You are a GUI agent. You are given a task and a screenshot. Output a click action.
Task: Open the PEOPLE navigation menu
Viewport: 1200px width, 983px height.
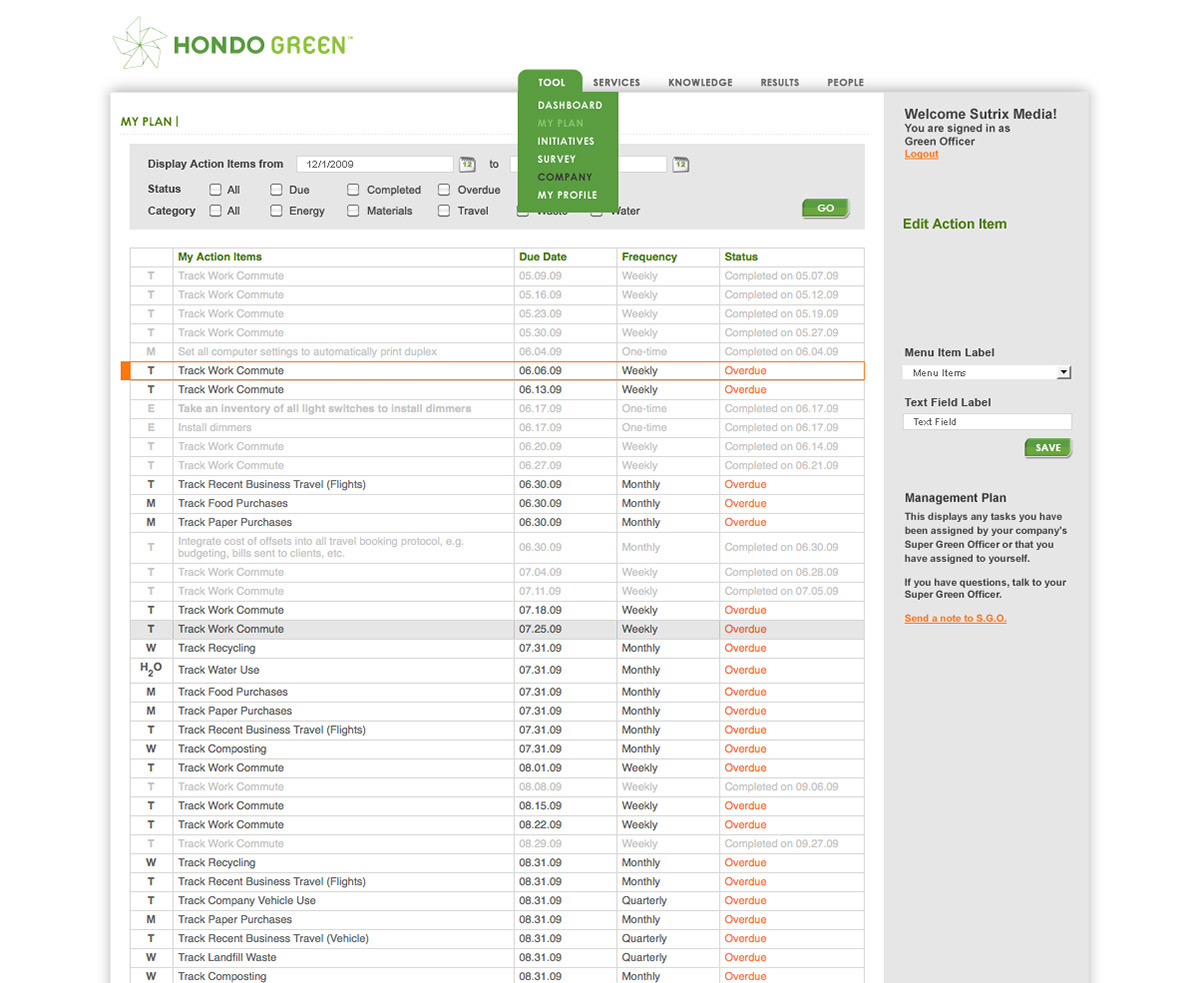845,83
